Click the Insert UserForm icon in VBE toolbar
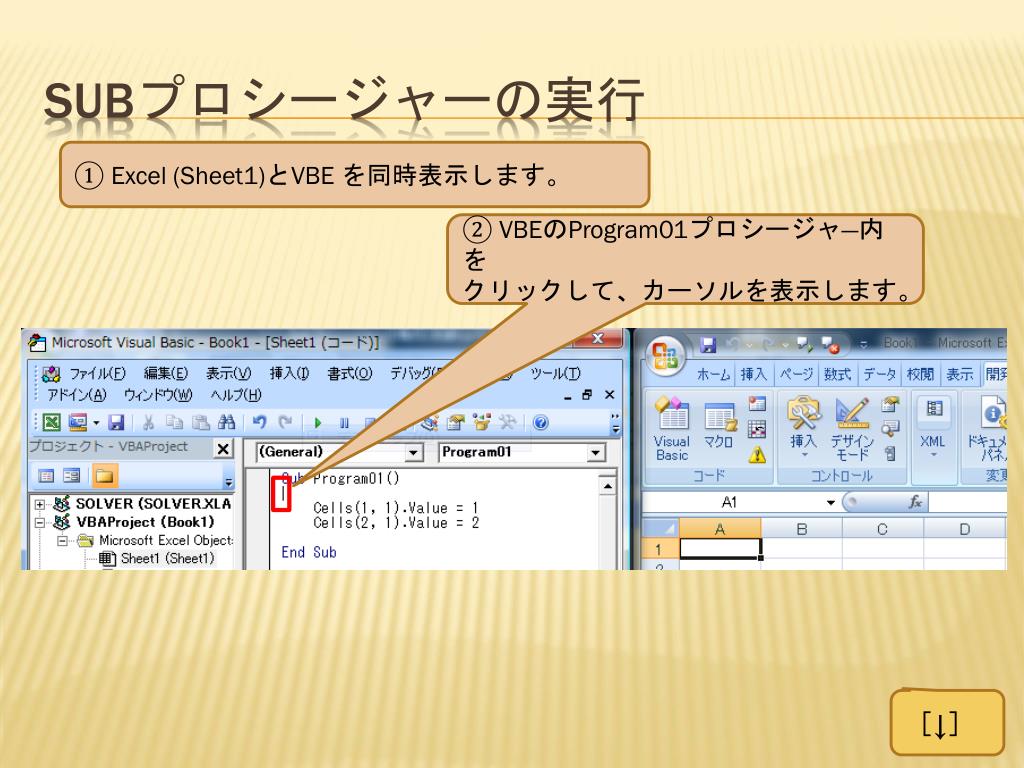Screen dimensions: 1024x768 point(78,423)
